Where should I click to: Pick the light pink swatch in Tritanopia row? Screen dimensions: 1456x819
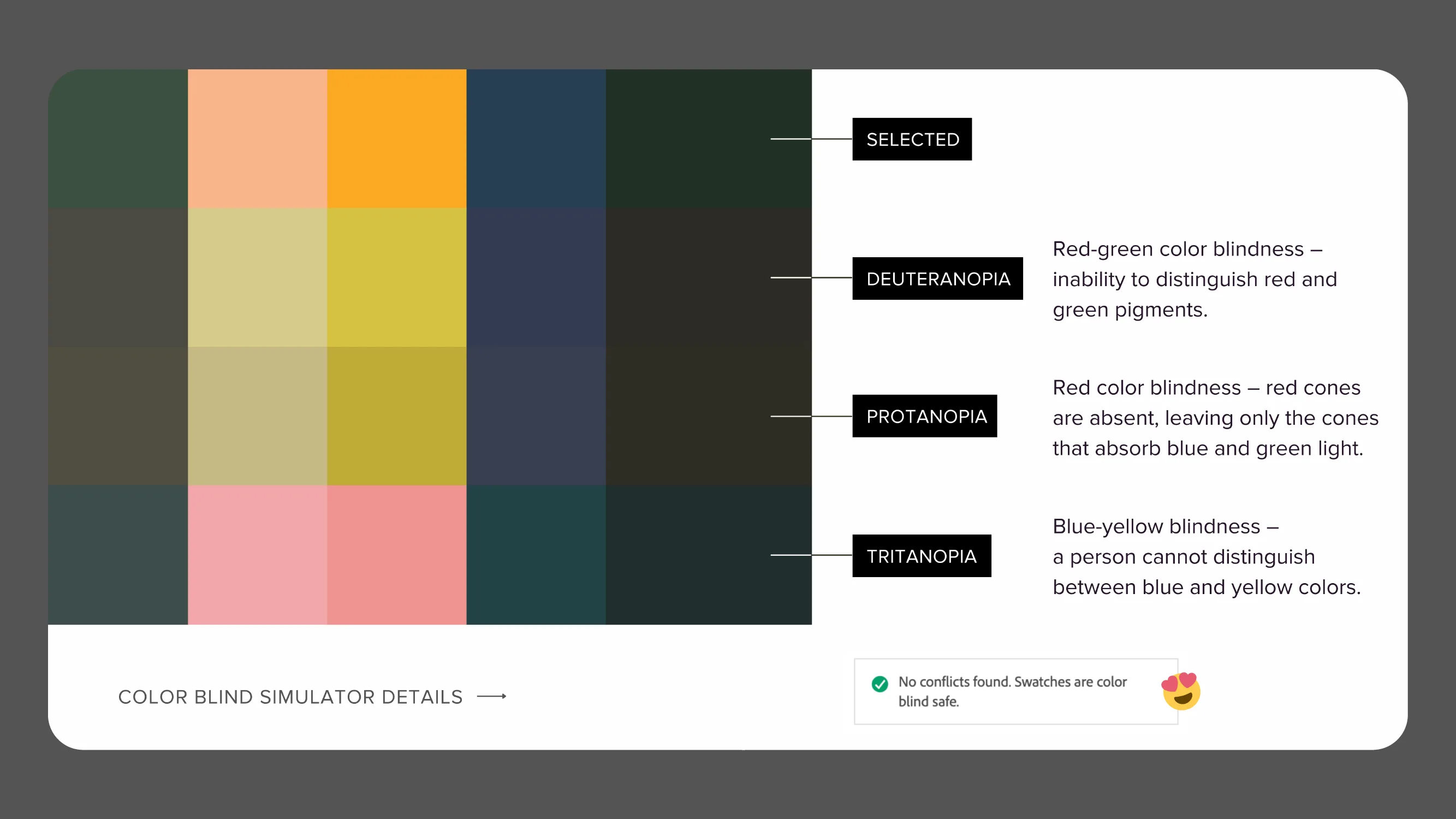point(257,555)
